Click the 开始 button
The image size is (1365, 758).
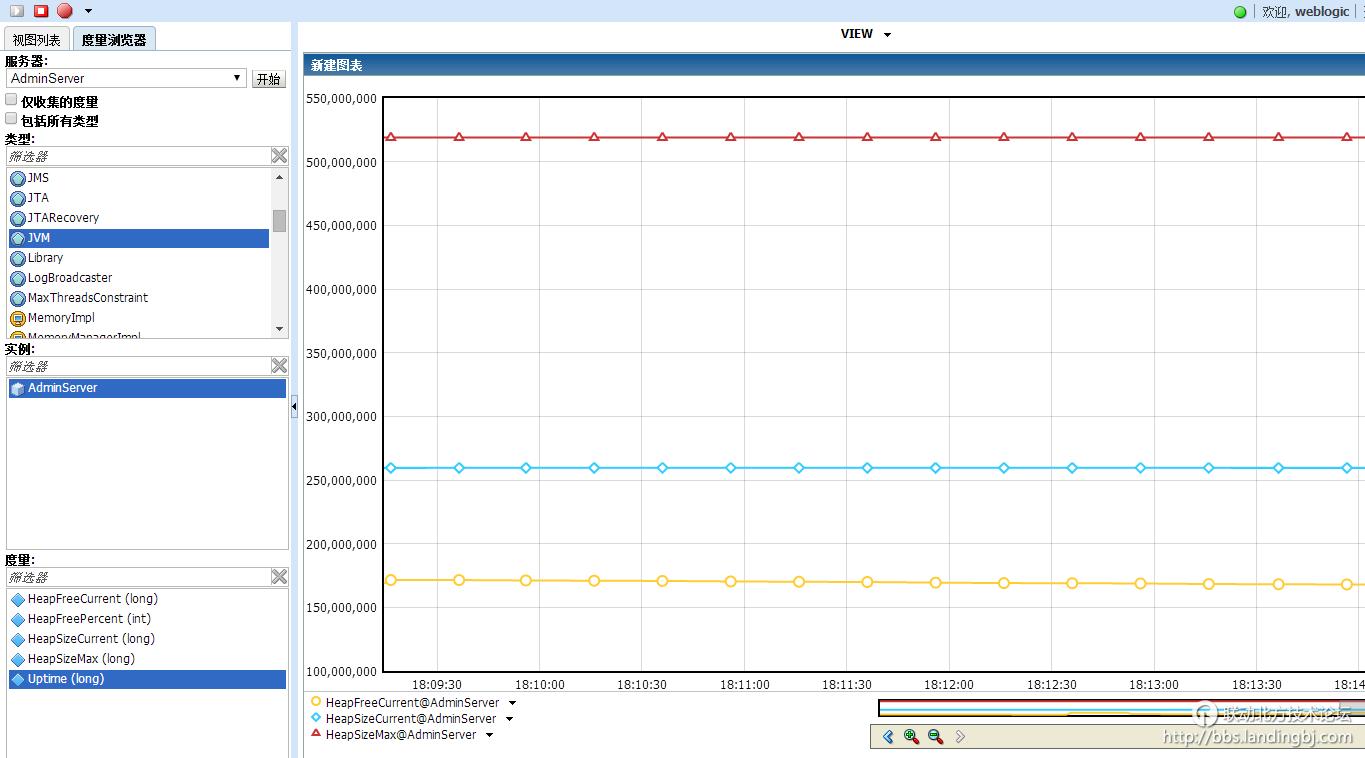(269, 79)
